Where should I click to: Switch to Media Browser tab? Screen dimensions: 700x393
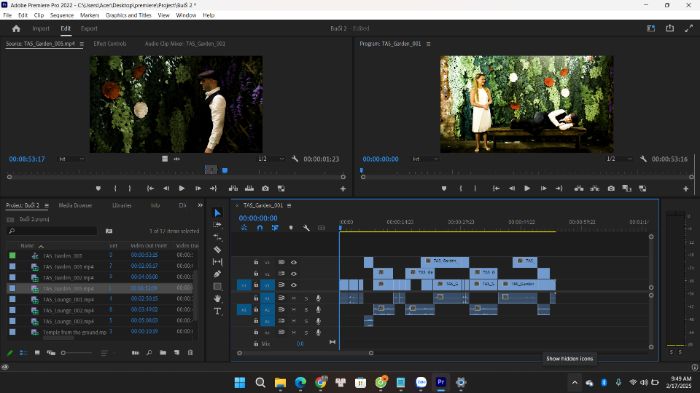pyautogui.click(x=75, y=205)
